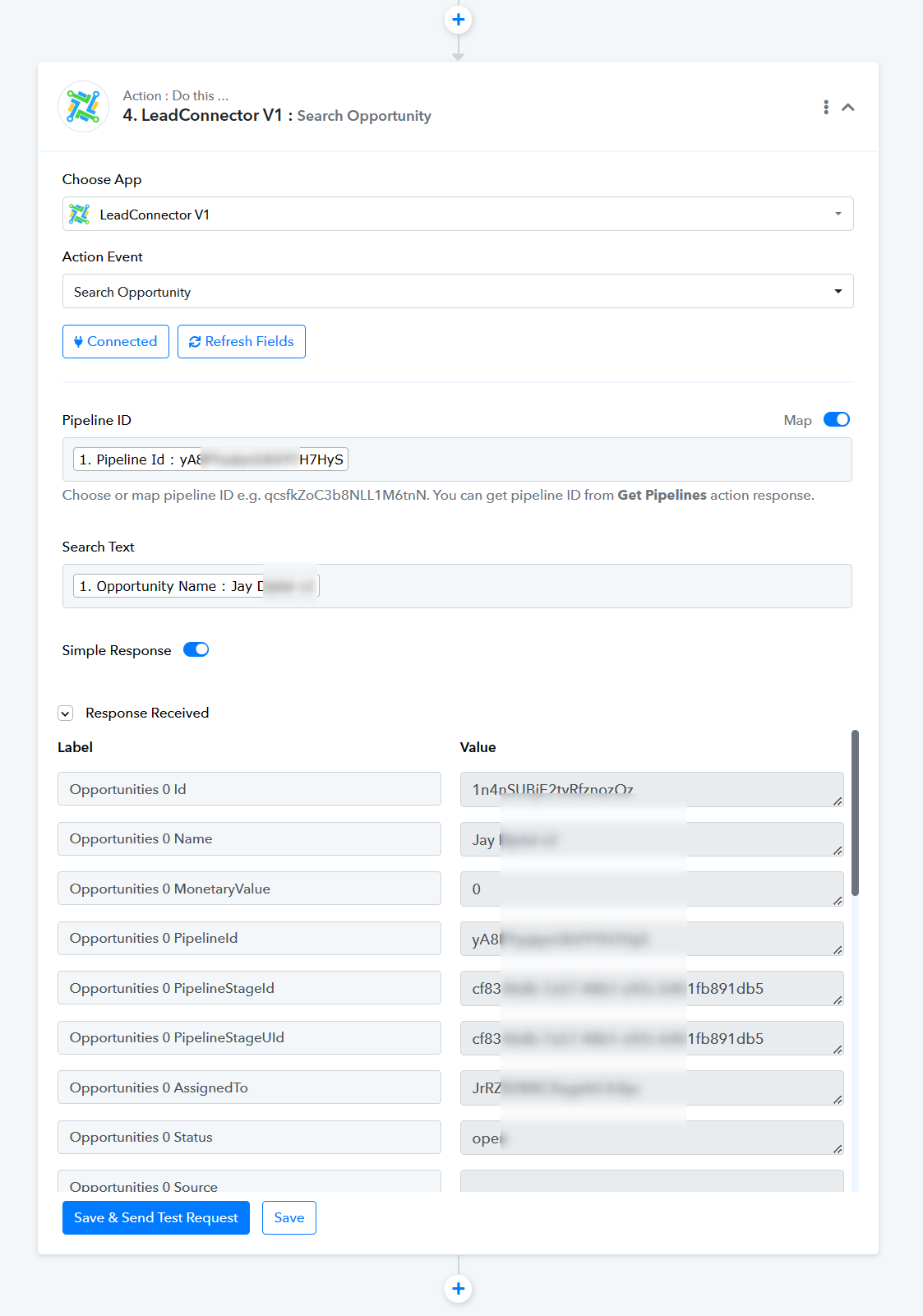Toggle the Map switch for Pipeline ID
Screen dimensions: 923x1316
click(x=837, y=419)
